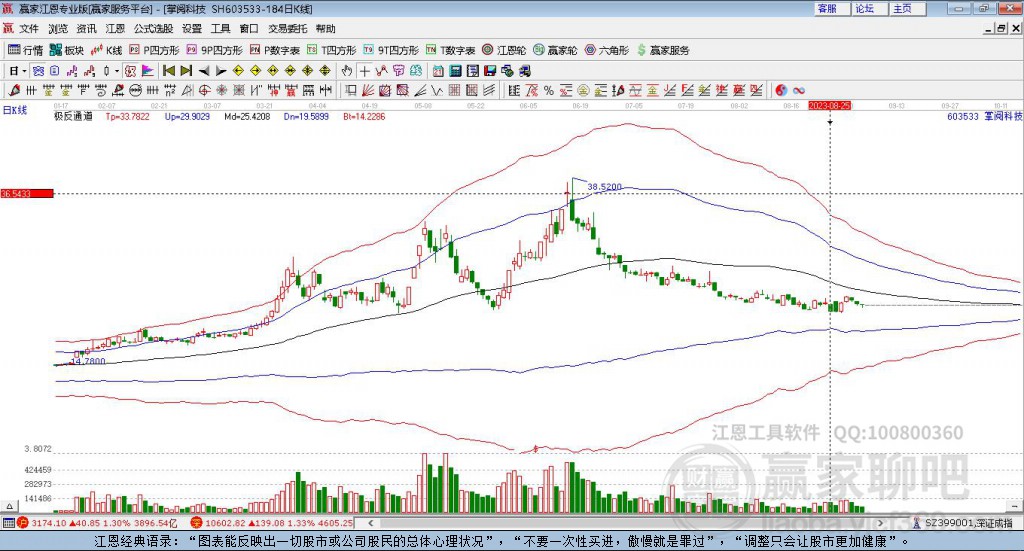The height and width of the screenshot is (551, 1024).
Task: Open the 9P四方形 tool
Action: click(x=214, y=50)
